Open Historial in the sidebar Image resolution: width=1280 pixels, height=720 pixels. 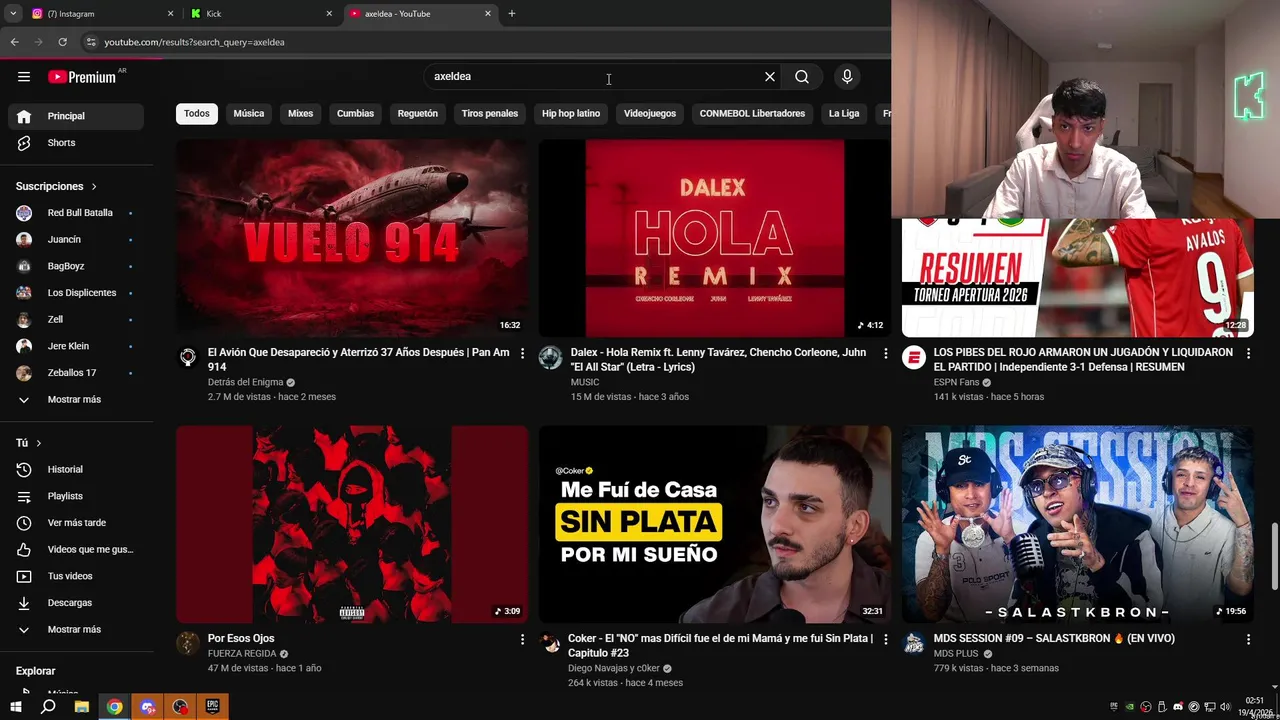pyautogui.click(x=76, y=470)
